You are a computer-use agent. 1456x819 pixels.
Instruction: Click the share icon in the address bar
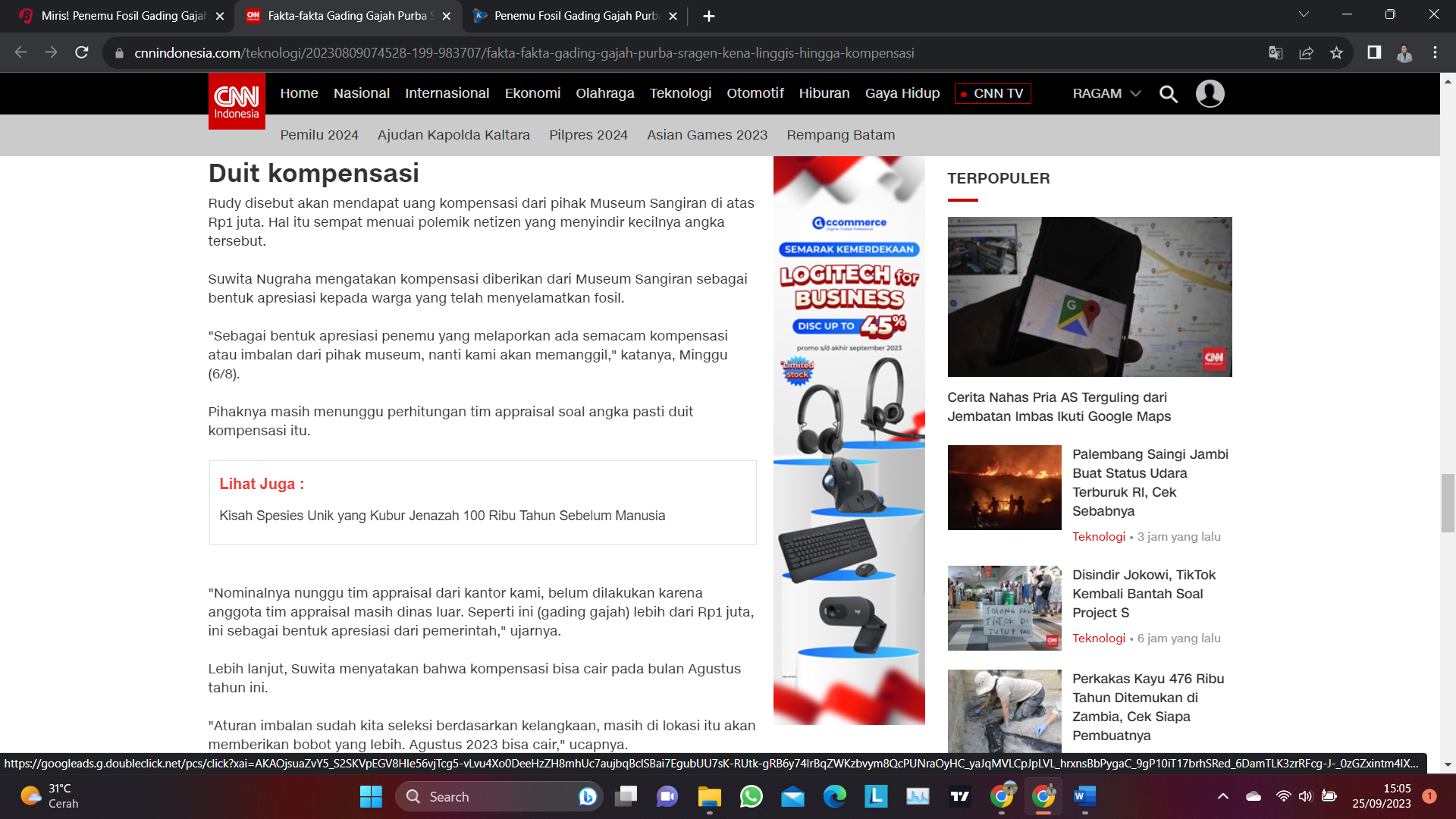point(1306,53)
